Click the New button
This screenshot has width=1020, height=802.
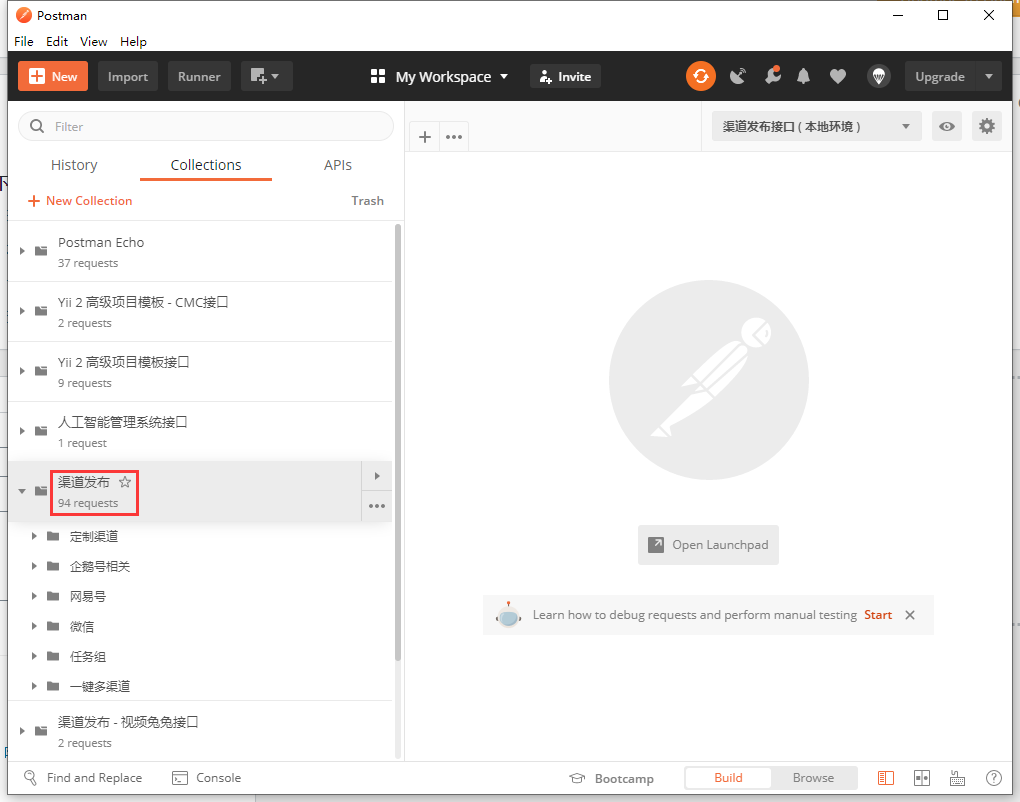click(x=53, y=77)
